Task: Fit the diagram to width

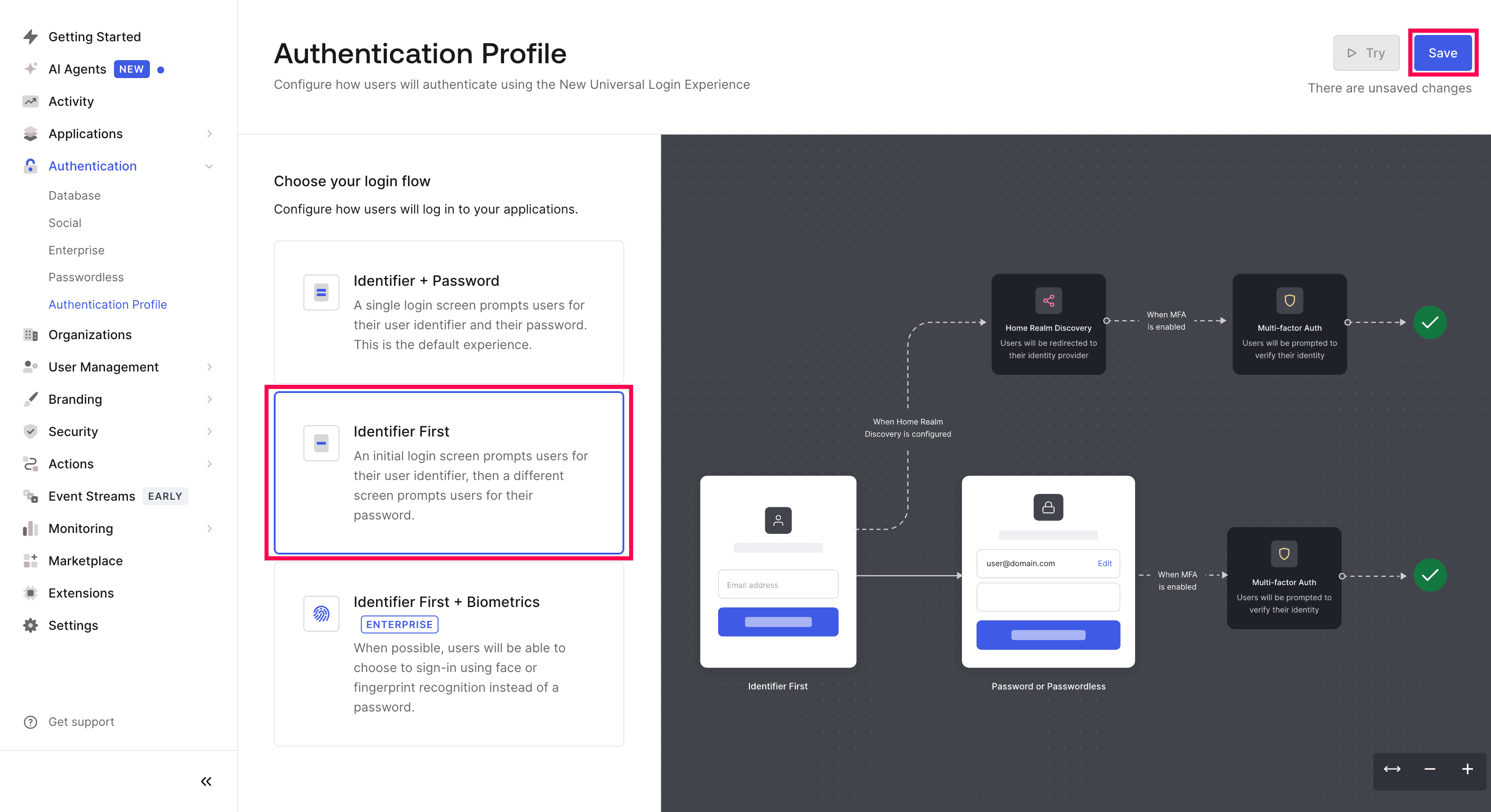Action: (1391, 768)
